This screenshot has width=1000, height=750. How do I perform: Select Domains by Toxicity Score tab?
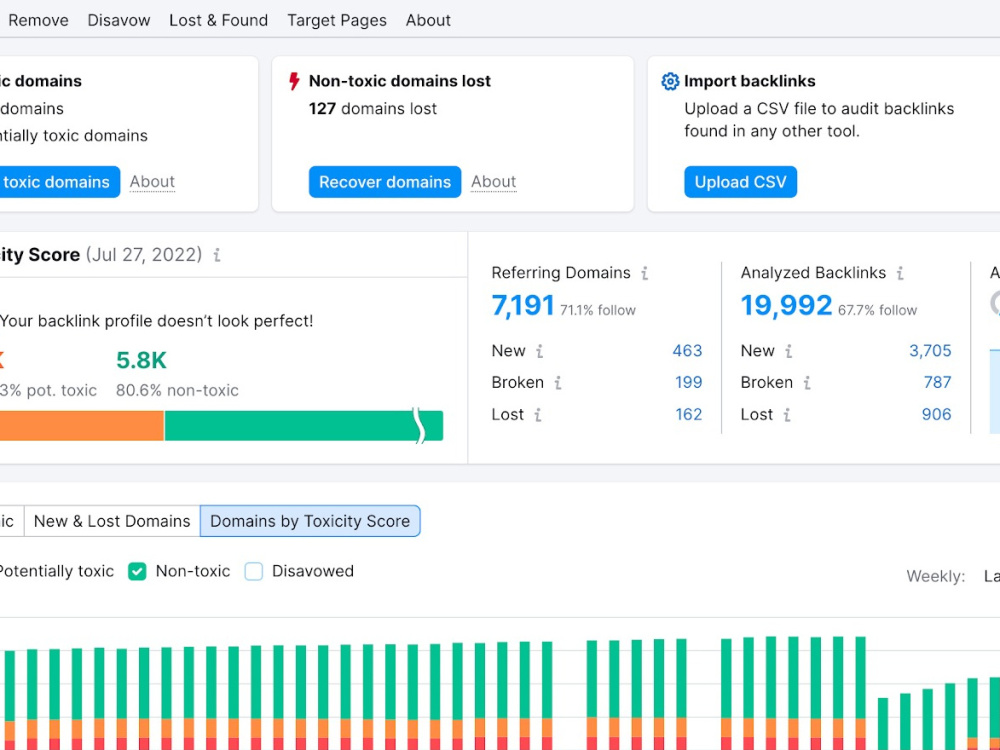pyautogui.click(x=310, y=521)
